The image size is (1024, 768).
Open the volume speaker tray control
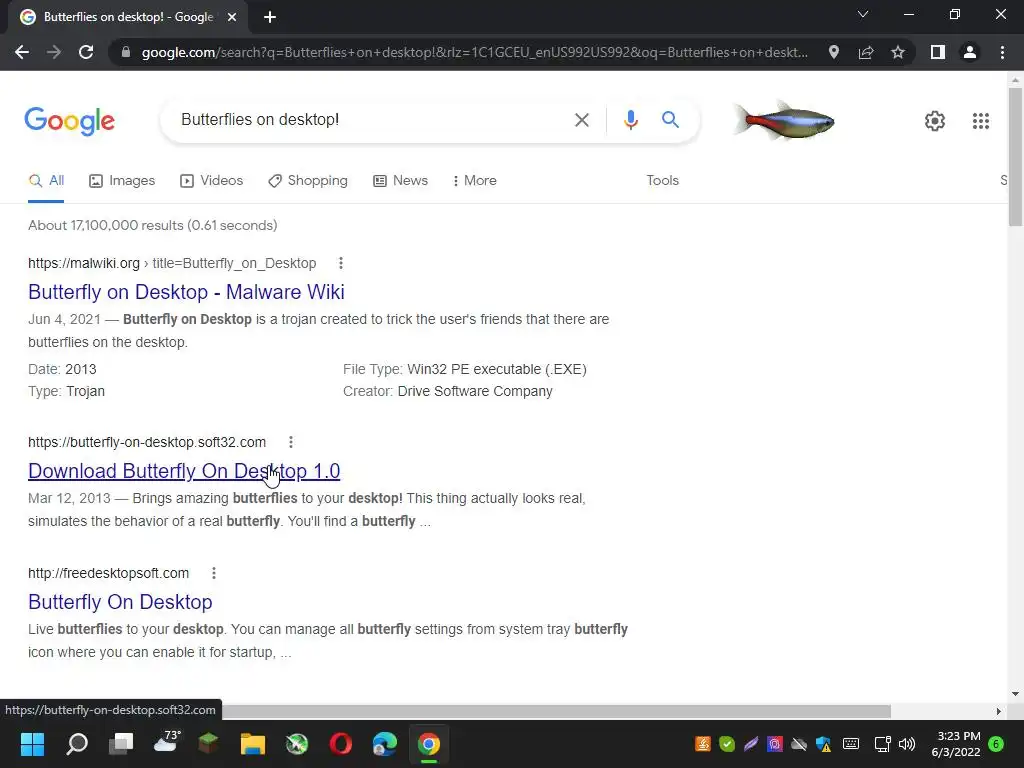pos(907,744)
